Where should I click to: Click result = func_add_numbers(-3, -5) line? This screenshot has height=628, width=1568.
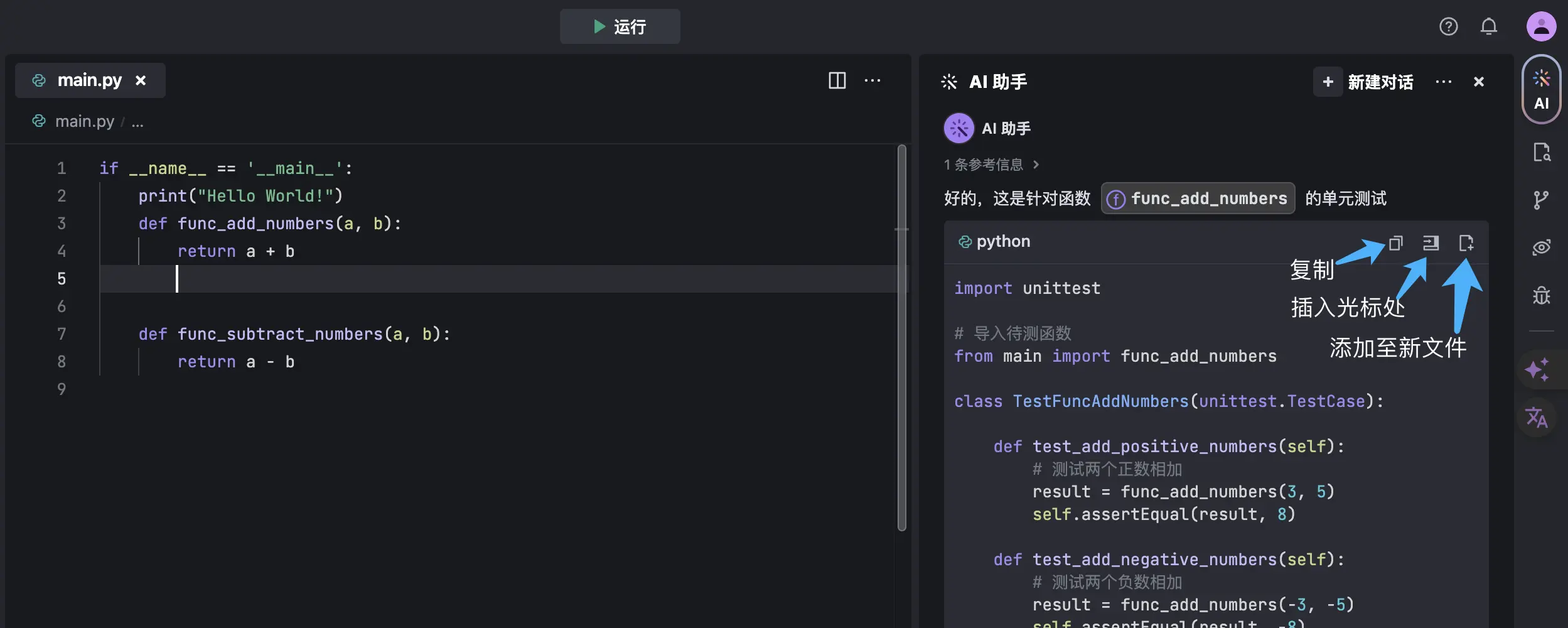(1193, 605)
